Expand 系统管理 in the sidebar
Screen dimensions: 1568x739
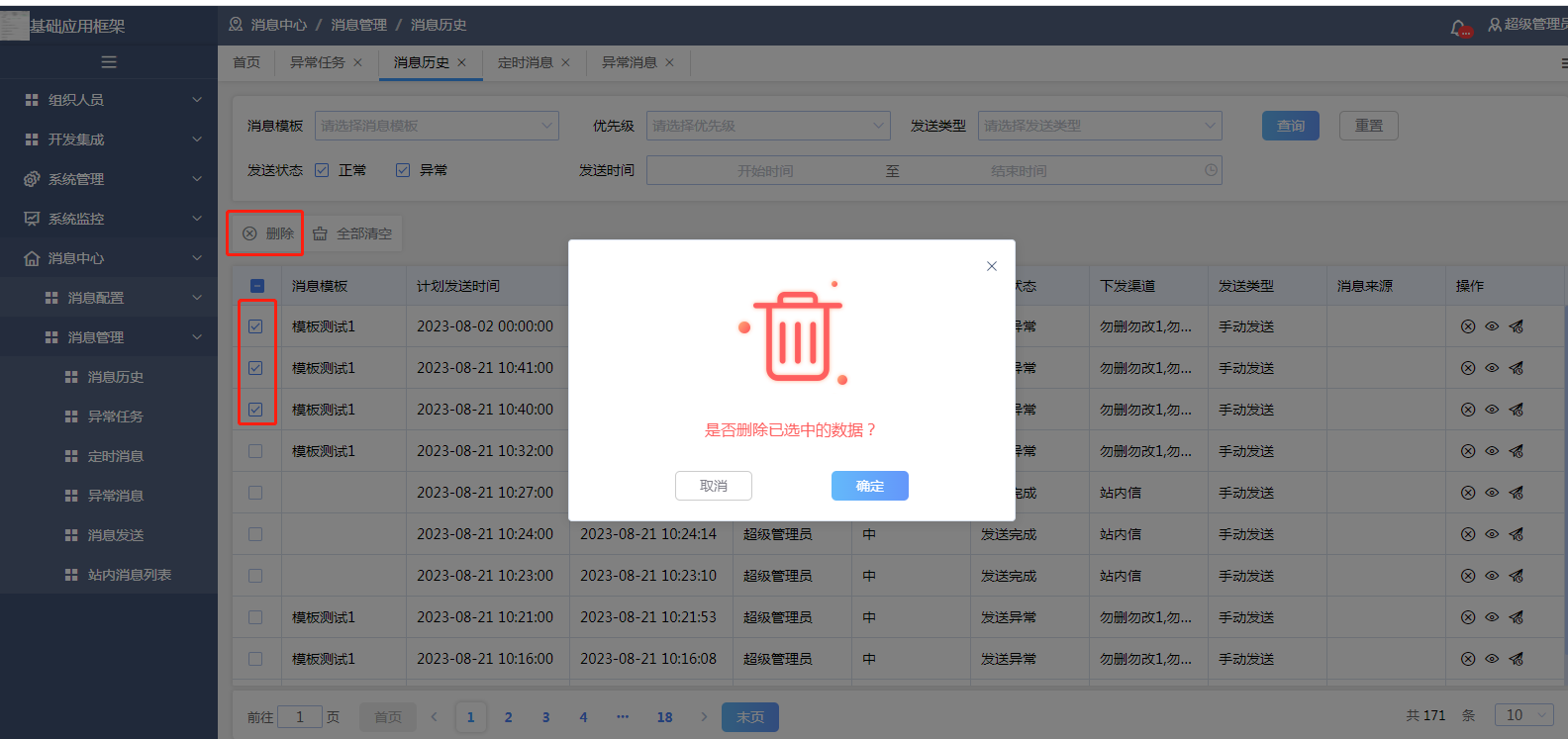coord(109,179)
